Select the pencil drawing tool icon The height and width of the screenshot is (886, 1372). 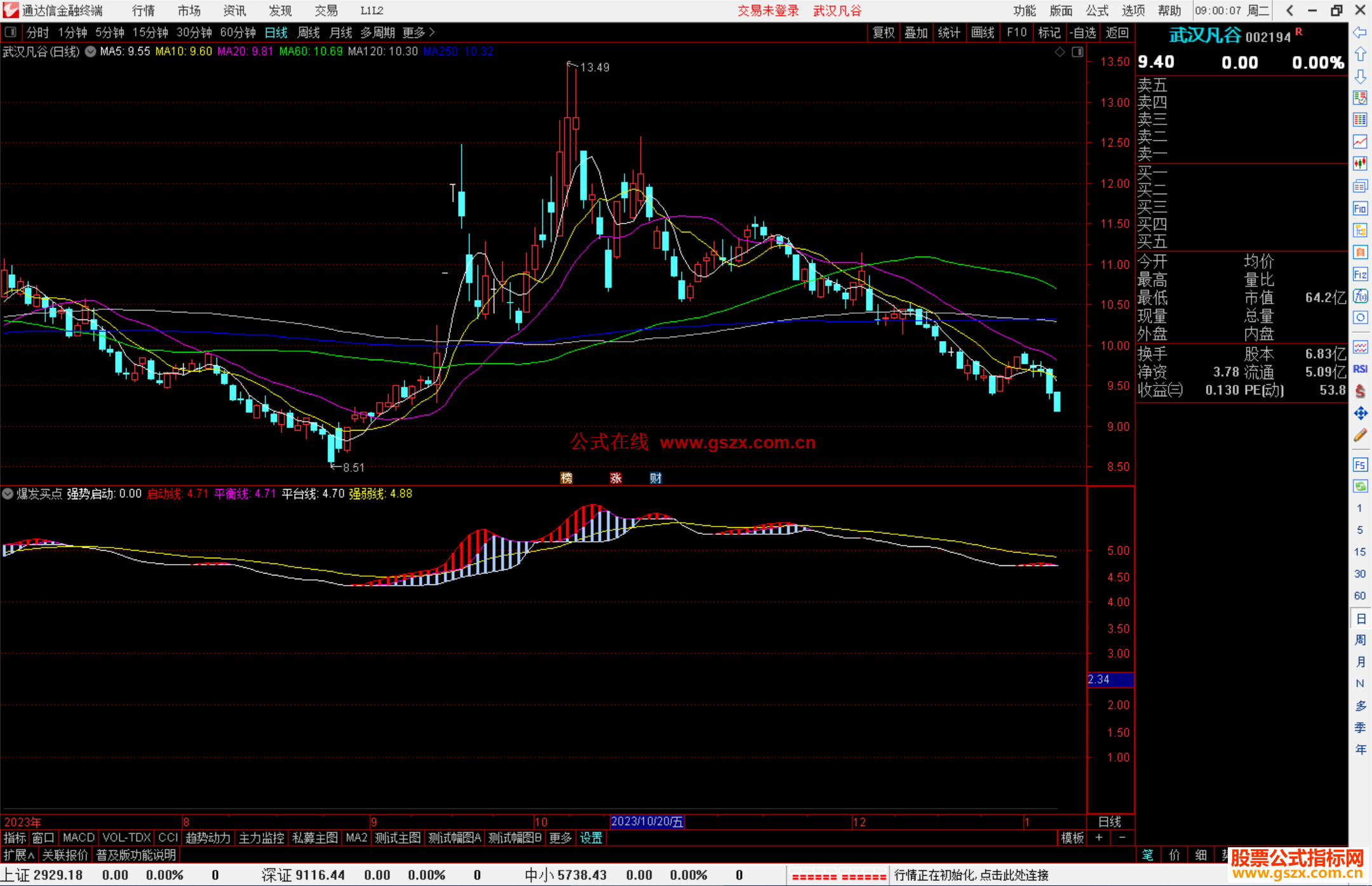(x=1360, y=436)
